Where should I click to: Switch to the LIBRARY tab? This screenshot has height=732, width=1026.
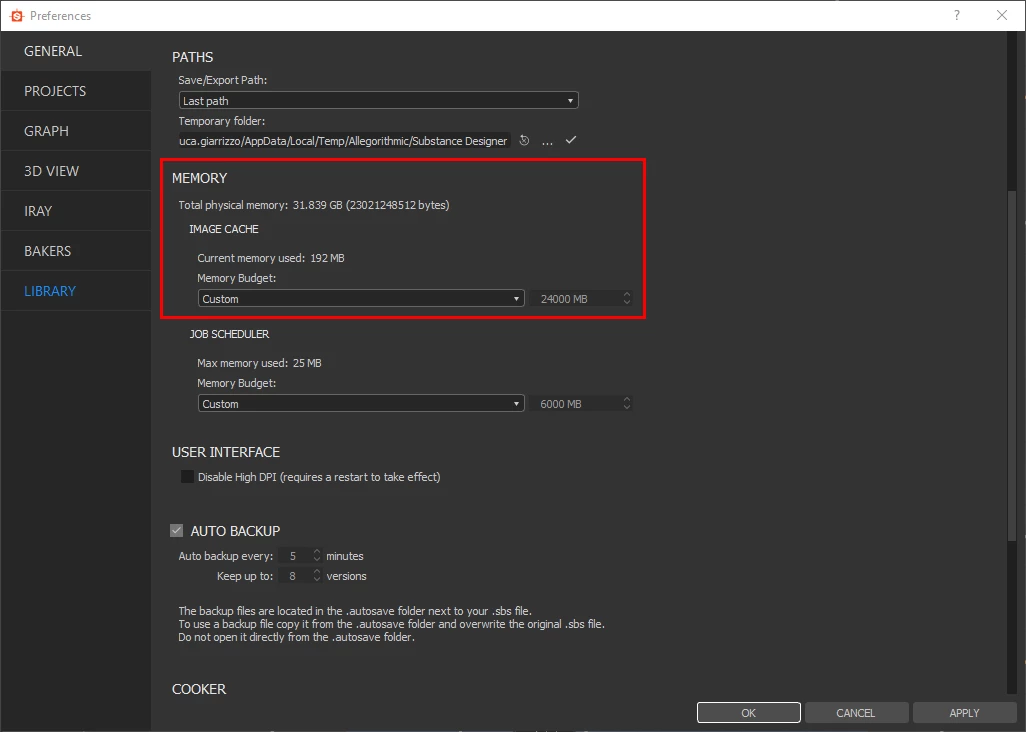click(x=76, y=290)
